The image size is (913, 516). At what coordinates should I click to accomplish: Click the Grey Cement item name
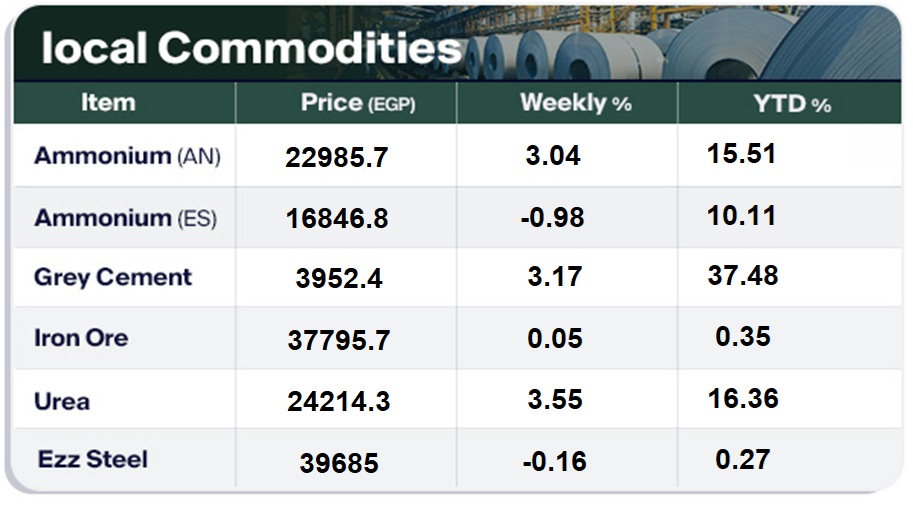113,277
